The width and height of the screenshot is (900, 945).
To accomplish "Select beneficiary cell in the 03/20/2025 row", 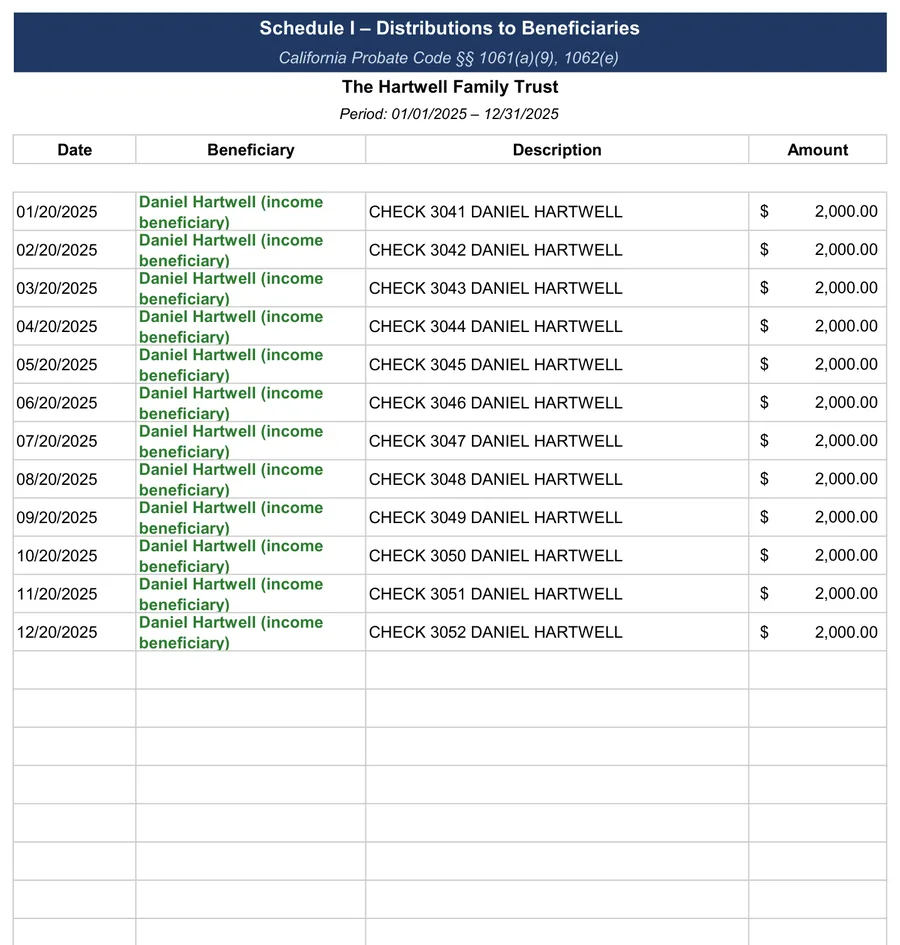I will [x=251, y=288].
